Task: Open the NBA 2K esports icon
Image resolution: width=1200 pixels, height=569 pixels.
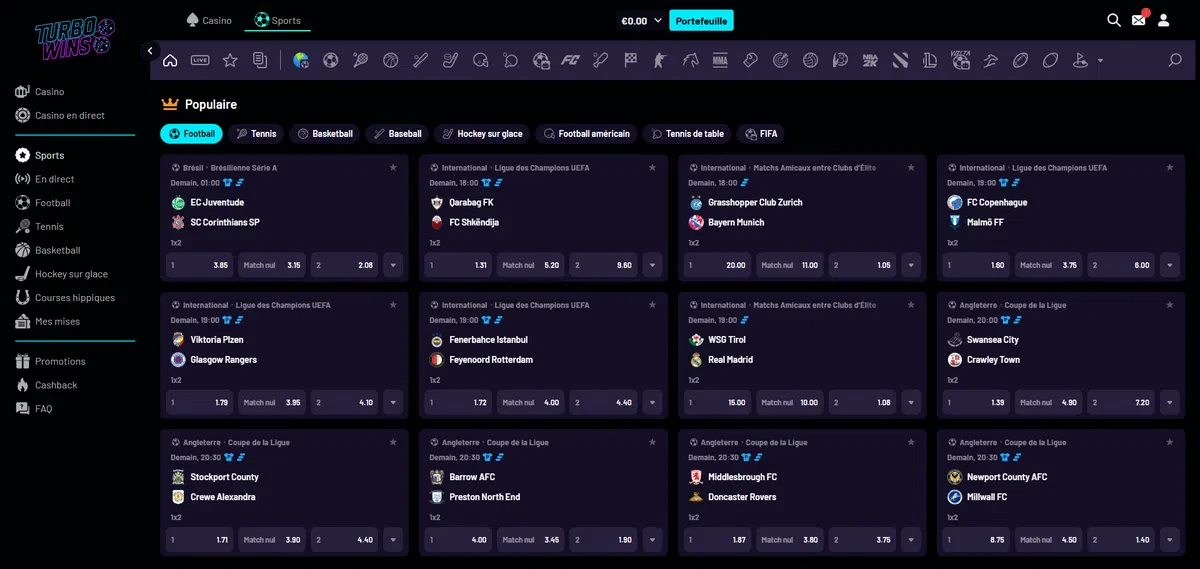Action: click(x=870, y=60)
